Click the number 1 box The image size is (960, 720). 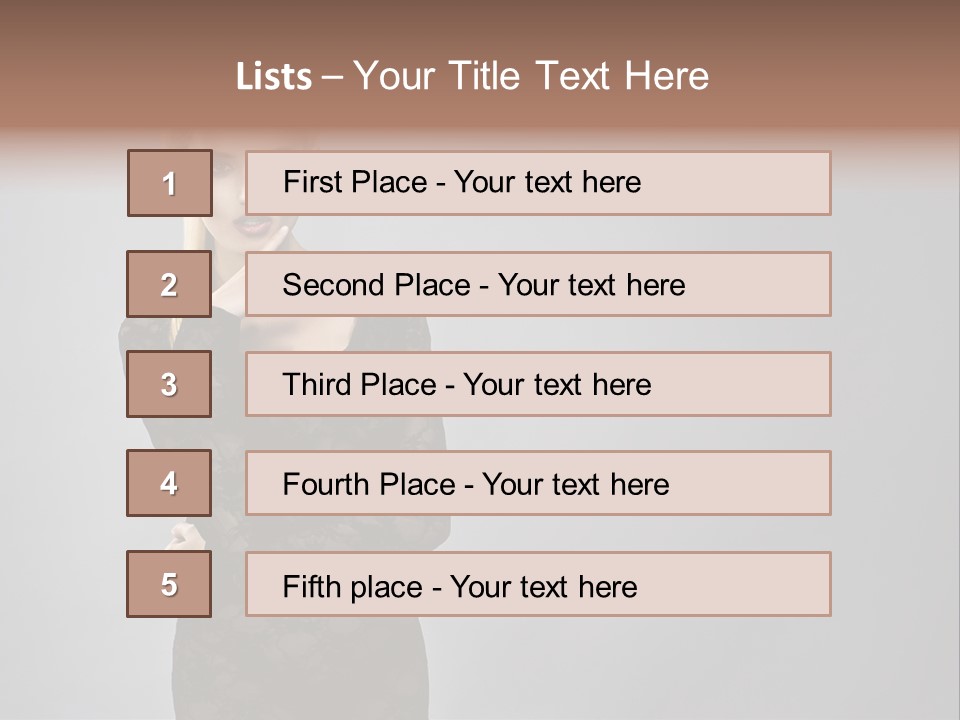(170, 183)
